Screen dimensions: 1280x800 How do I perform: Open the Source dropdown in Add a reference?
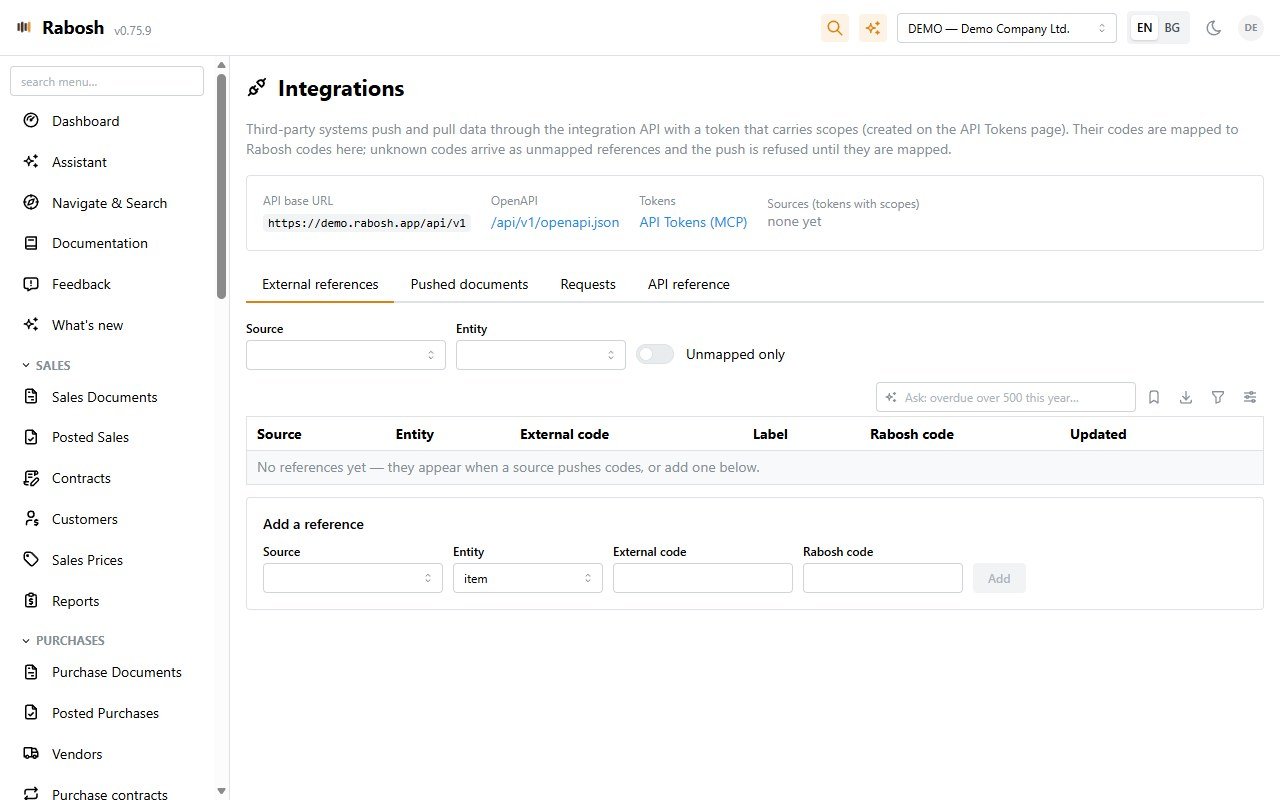click(x=353, y=578)
